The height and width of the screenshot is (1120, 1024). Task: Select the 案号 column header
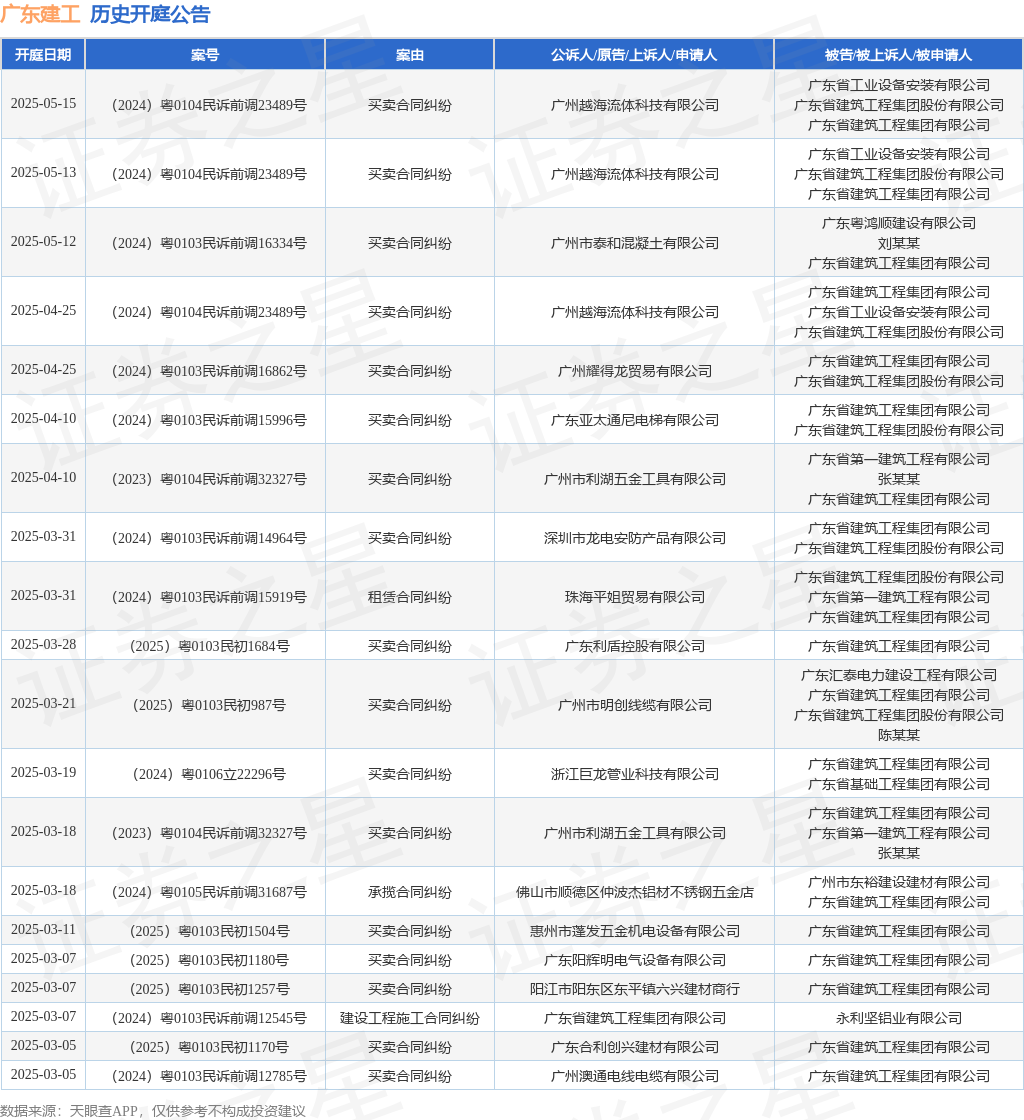point(205,55)
